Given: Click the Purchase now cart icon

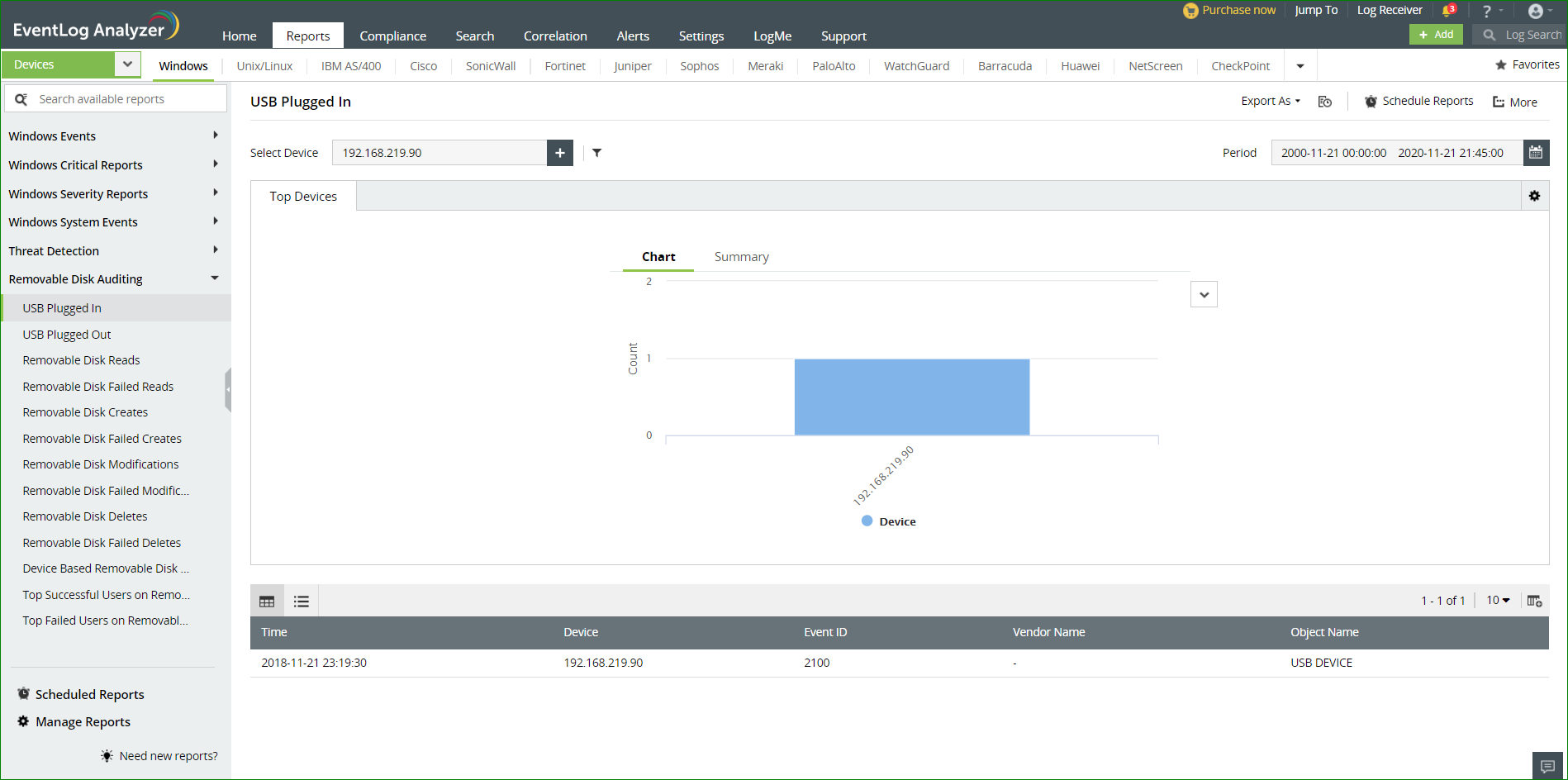Looking at the screenshot, I should (x=1190, y=11).
